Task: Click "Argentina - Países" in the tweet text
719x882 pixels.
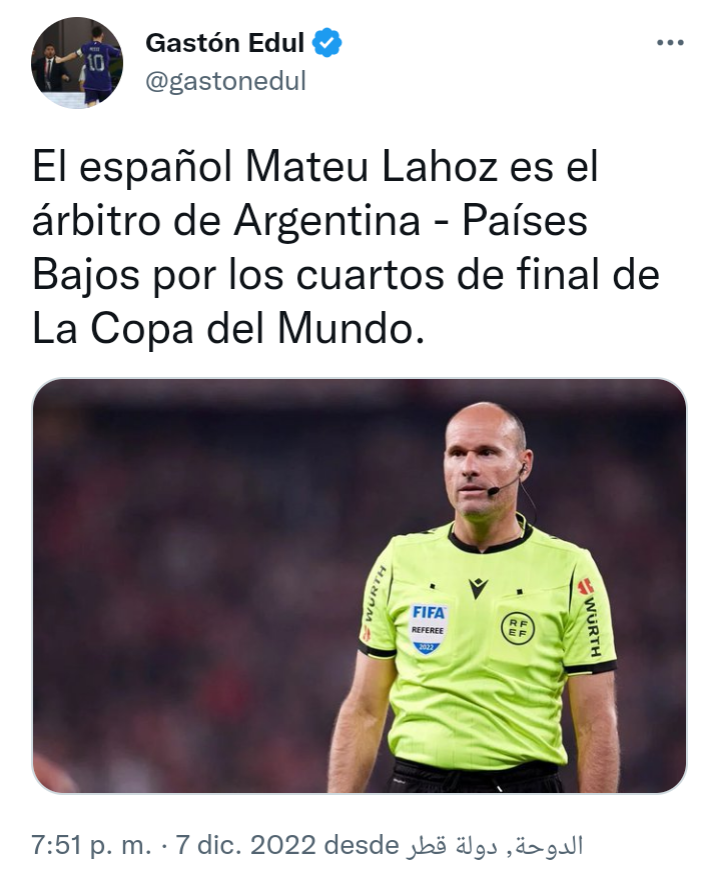Action: pyautogui.click(x=411, y=221)
